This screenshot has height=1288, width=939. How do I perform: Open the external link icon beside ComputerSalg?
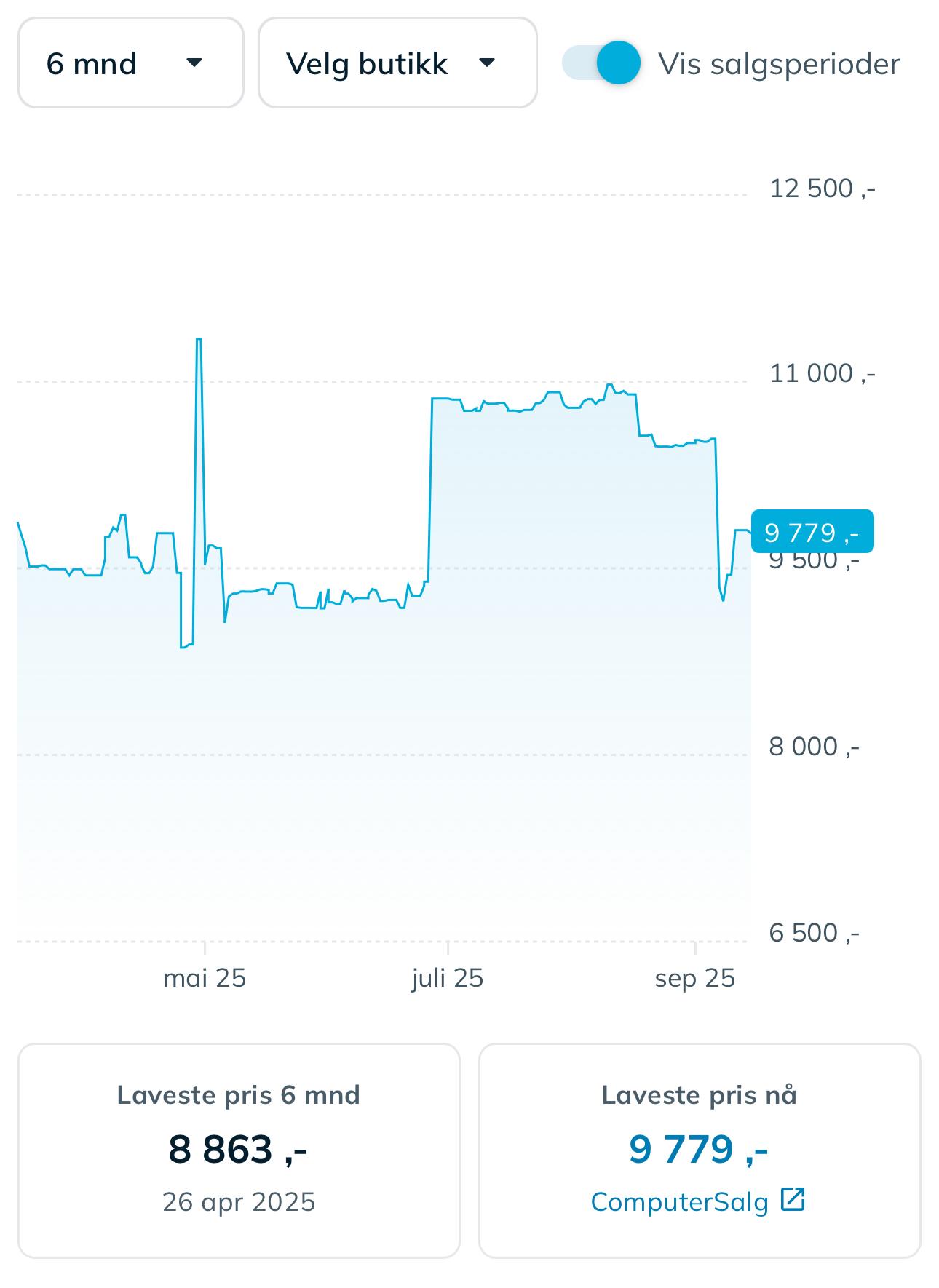point(792,1198)
